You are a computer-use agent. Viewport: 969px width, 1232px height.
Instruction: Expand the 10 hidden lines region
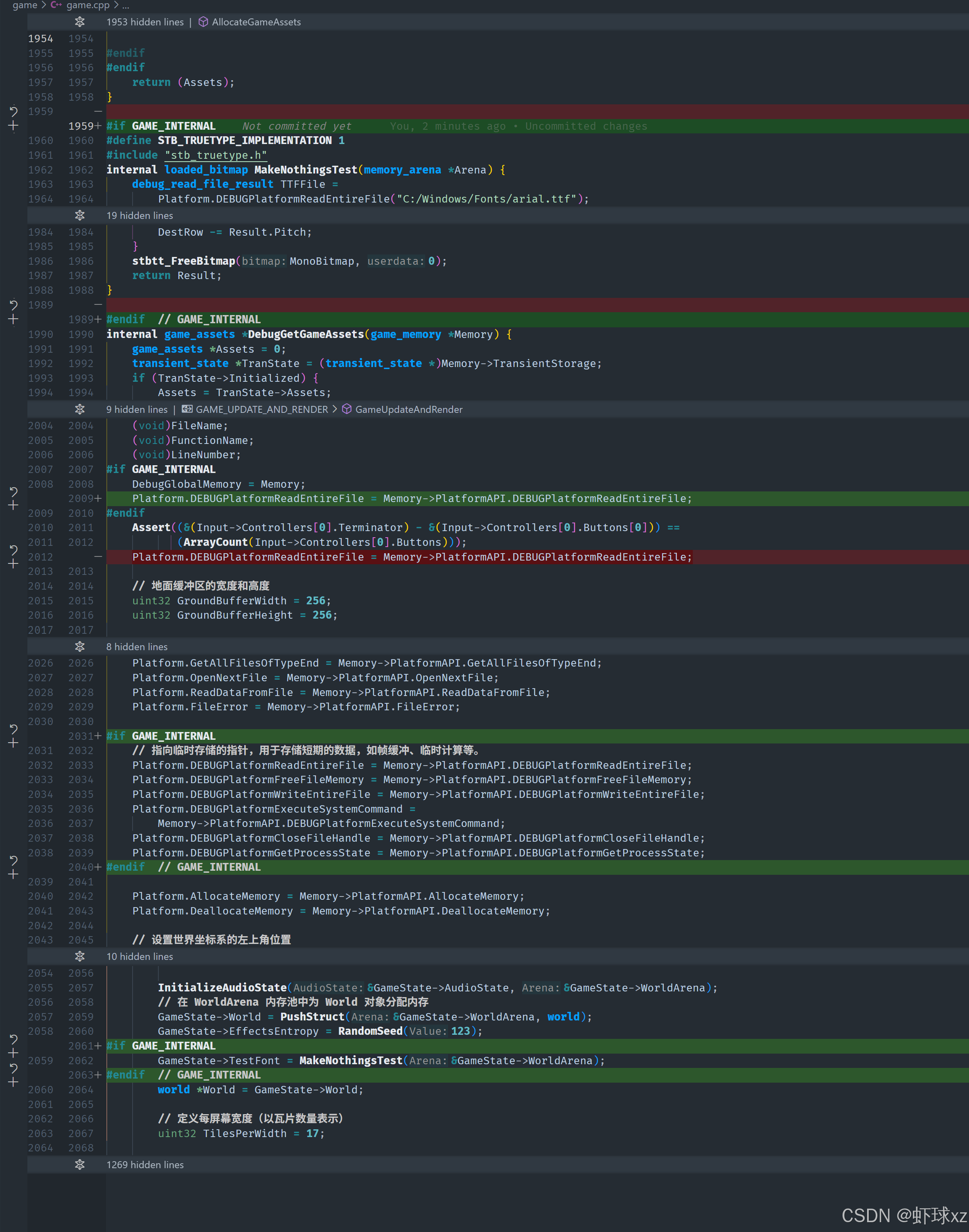[x=80, y=956]
